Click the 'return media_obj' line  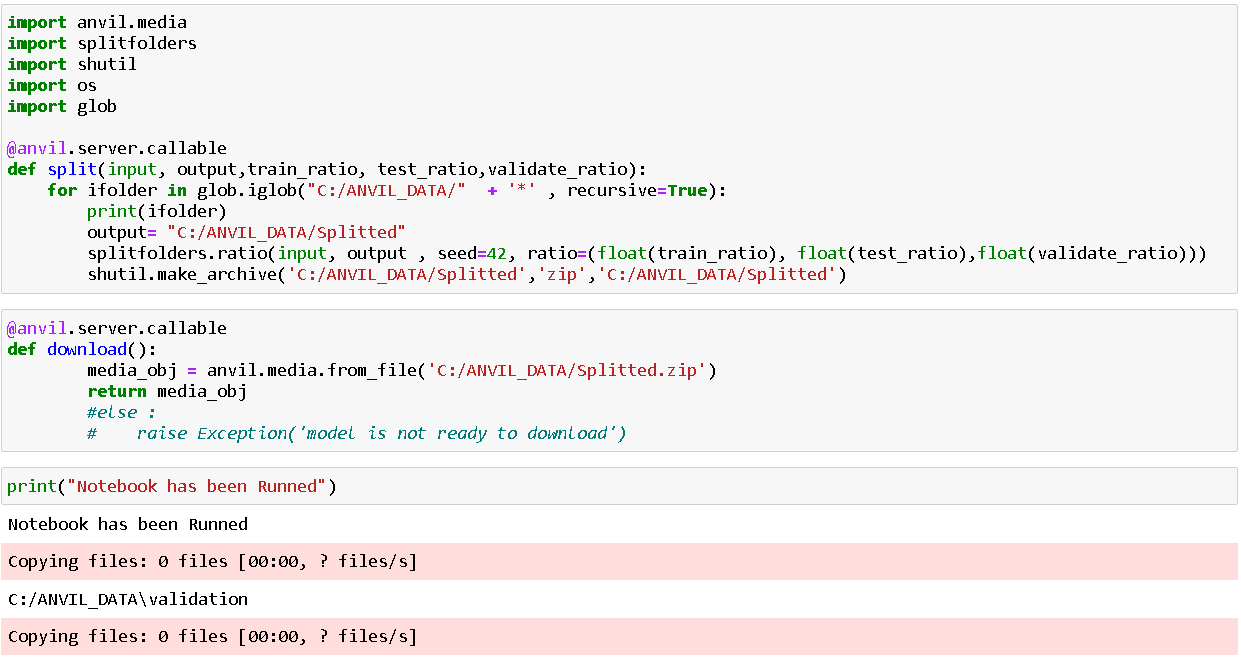(167, 391)
